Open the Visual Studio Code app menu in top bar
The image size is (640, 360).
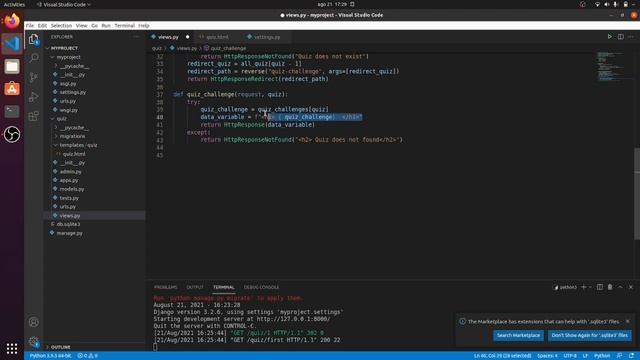63,4
